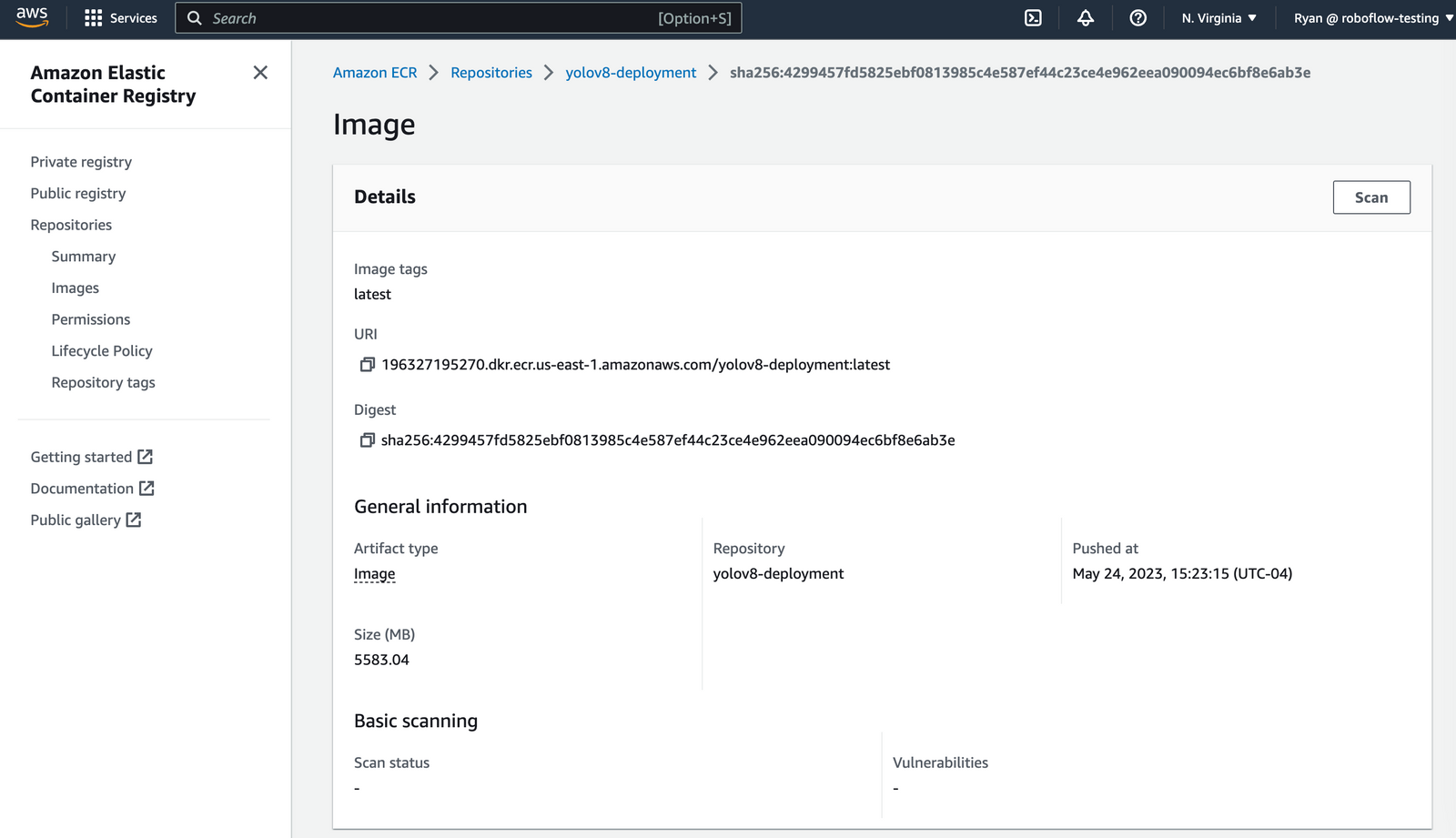Click the Artifact type Image tooltip link

pyautogui.click(x=374, y=573)
